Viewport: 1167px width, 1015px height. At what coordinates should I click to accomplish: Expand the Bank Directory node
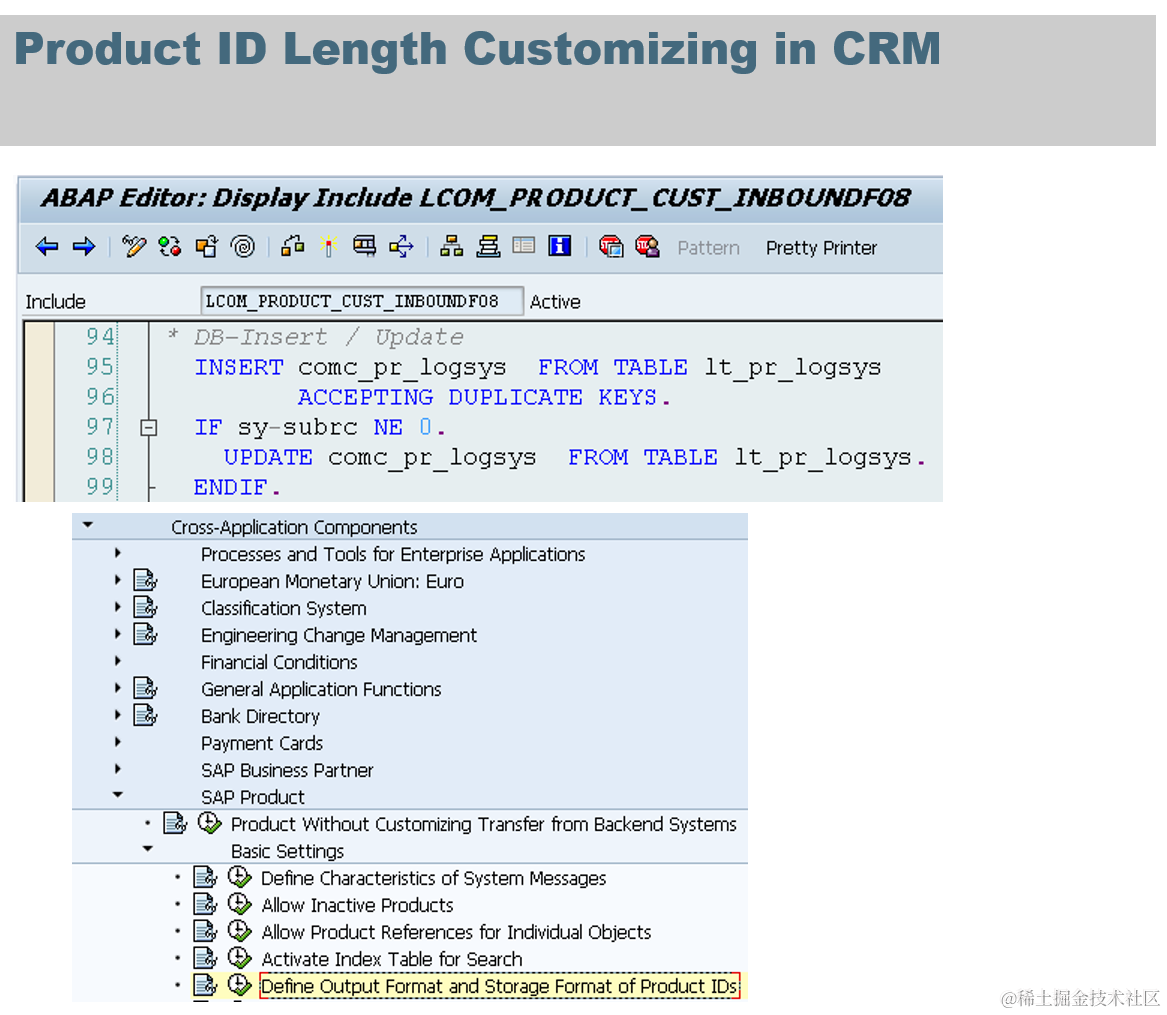click(118, 715)
